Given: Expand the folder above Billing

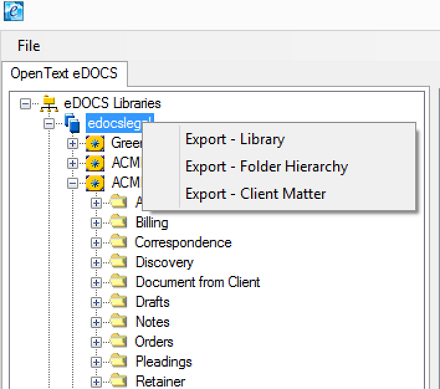Looking at the screenshot, I should 96,203.
